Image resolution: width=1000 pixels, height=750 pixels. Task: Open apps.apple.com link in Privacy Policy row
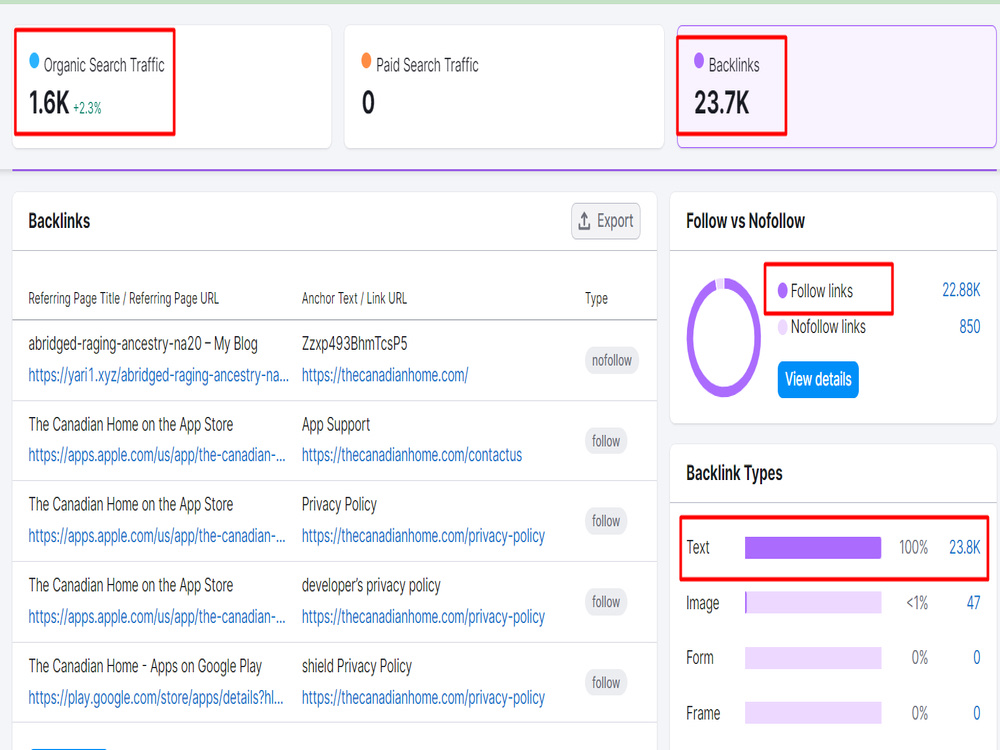coord(156,536)
